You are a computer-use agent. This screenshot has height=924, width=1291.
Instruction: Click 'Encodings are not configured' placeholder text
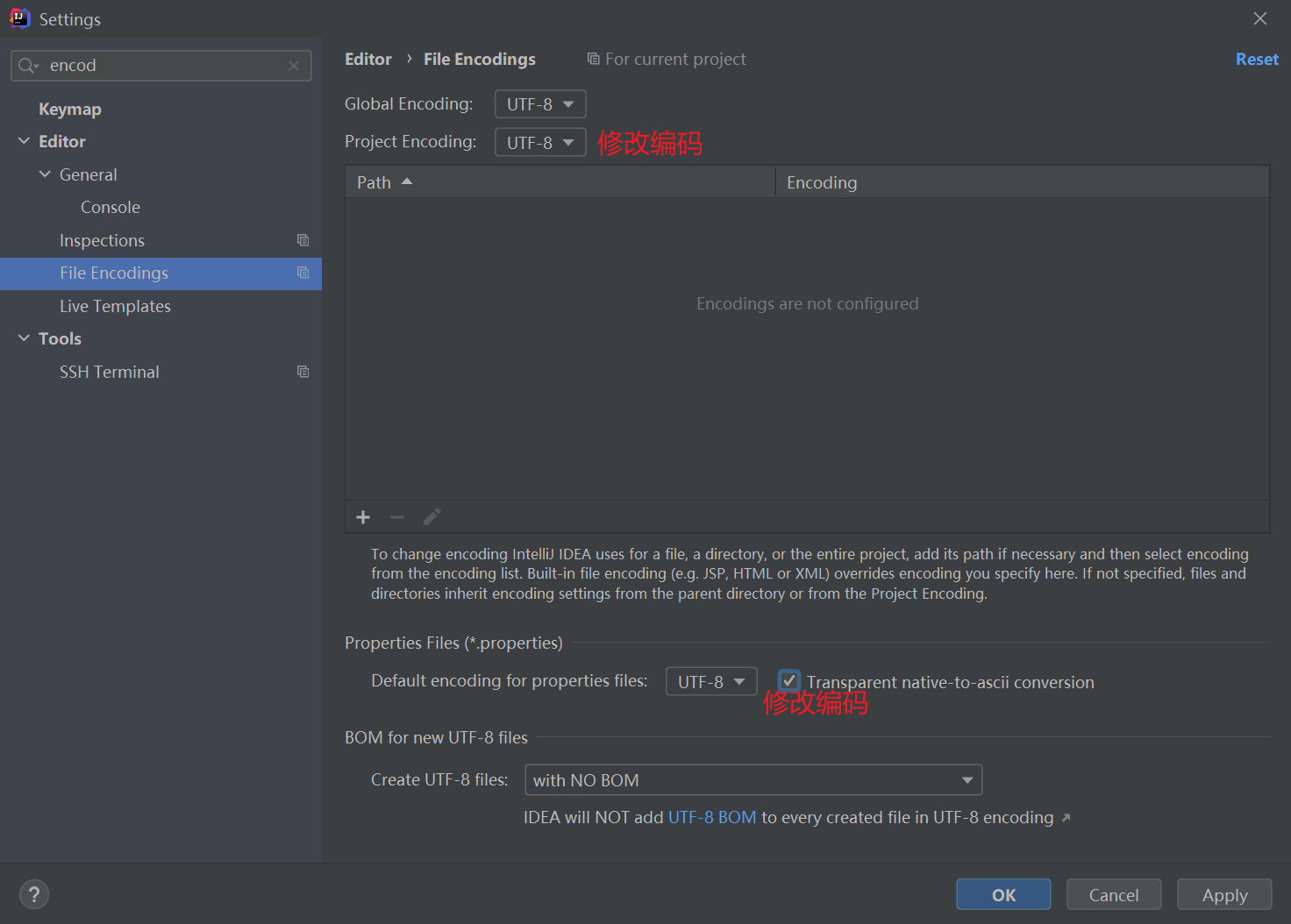807,303
